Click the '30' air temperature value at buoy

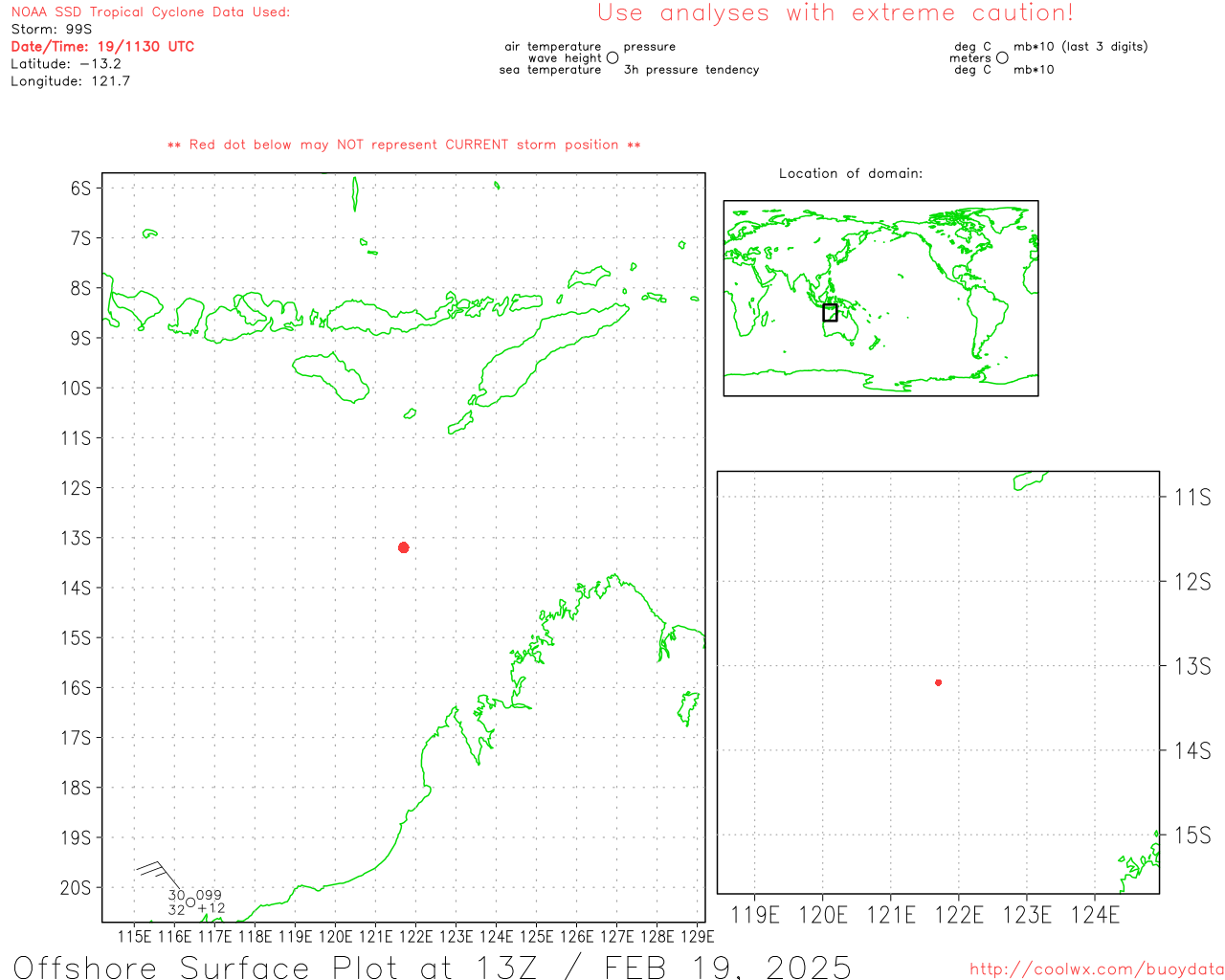click(177, 895)
